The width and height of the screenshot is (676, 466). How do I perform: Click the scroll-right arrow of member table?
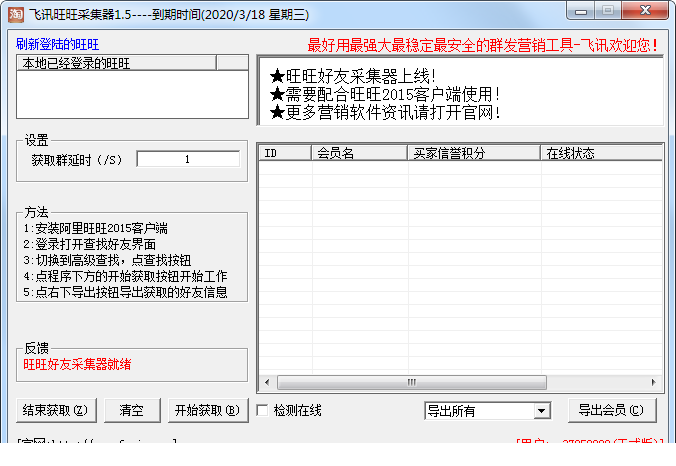(654, 382)
